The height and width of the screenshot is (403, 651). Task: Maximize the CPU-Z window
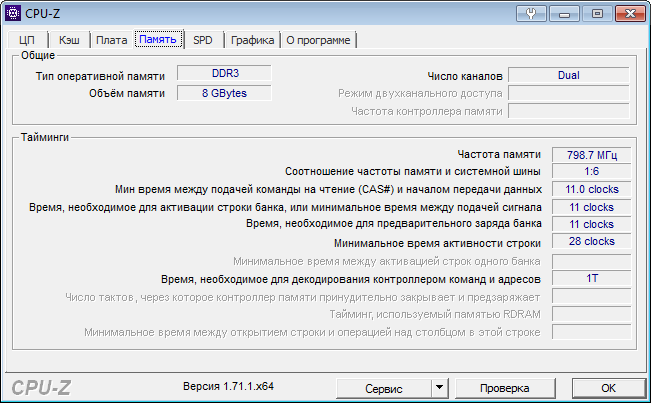click(x=597, y=14)
